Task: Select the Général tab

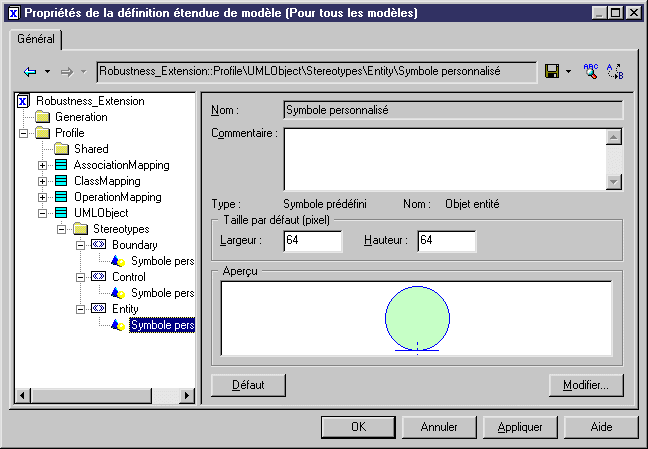Action: [x=36, y=39]
